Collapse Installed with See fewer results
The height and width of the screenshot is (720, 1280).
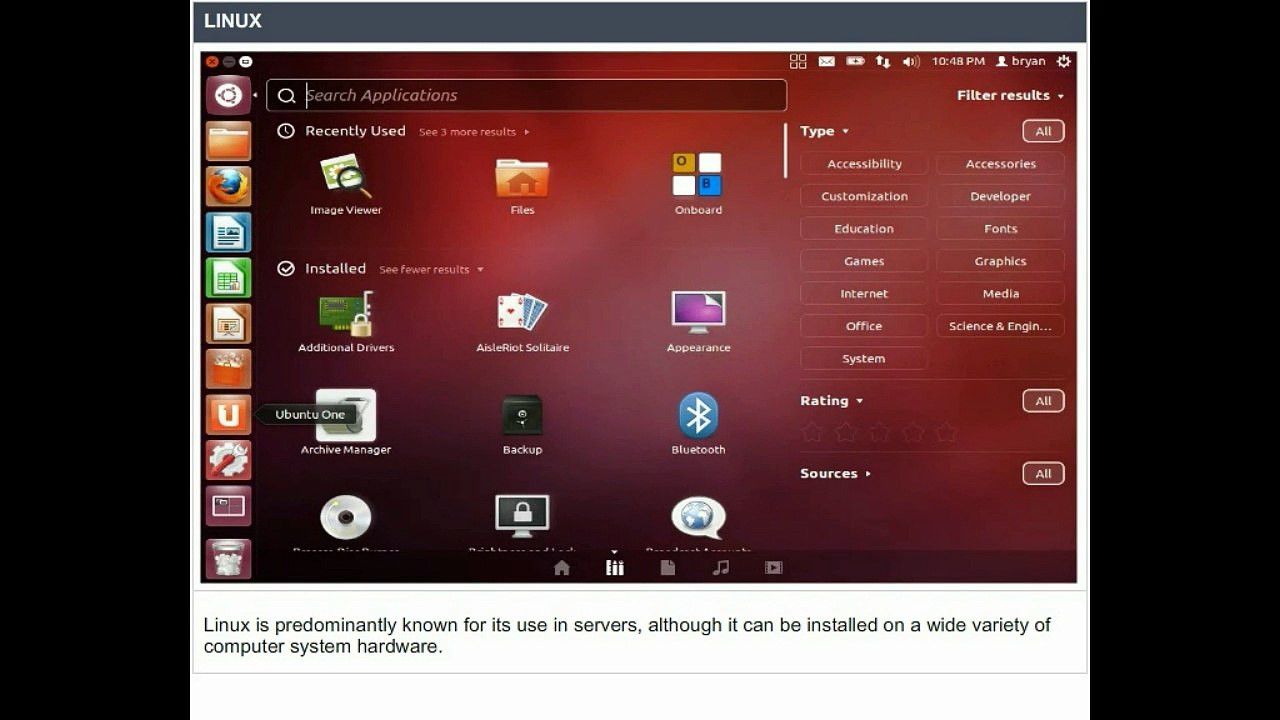click(431, 269)
